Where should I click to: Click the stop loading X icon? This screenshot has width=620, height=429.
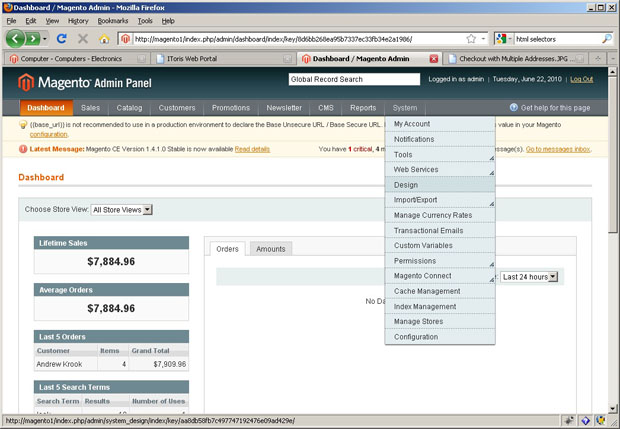(83, 39)
